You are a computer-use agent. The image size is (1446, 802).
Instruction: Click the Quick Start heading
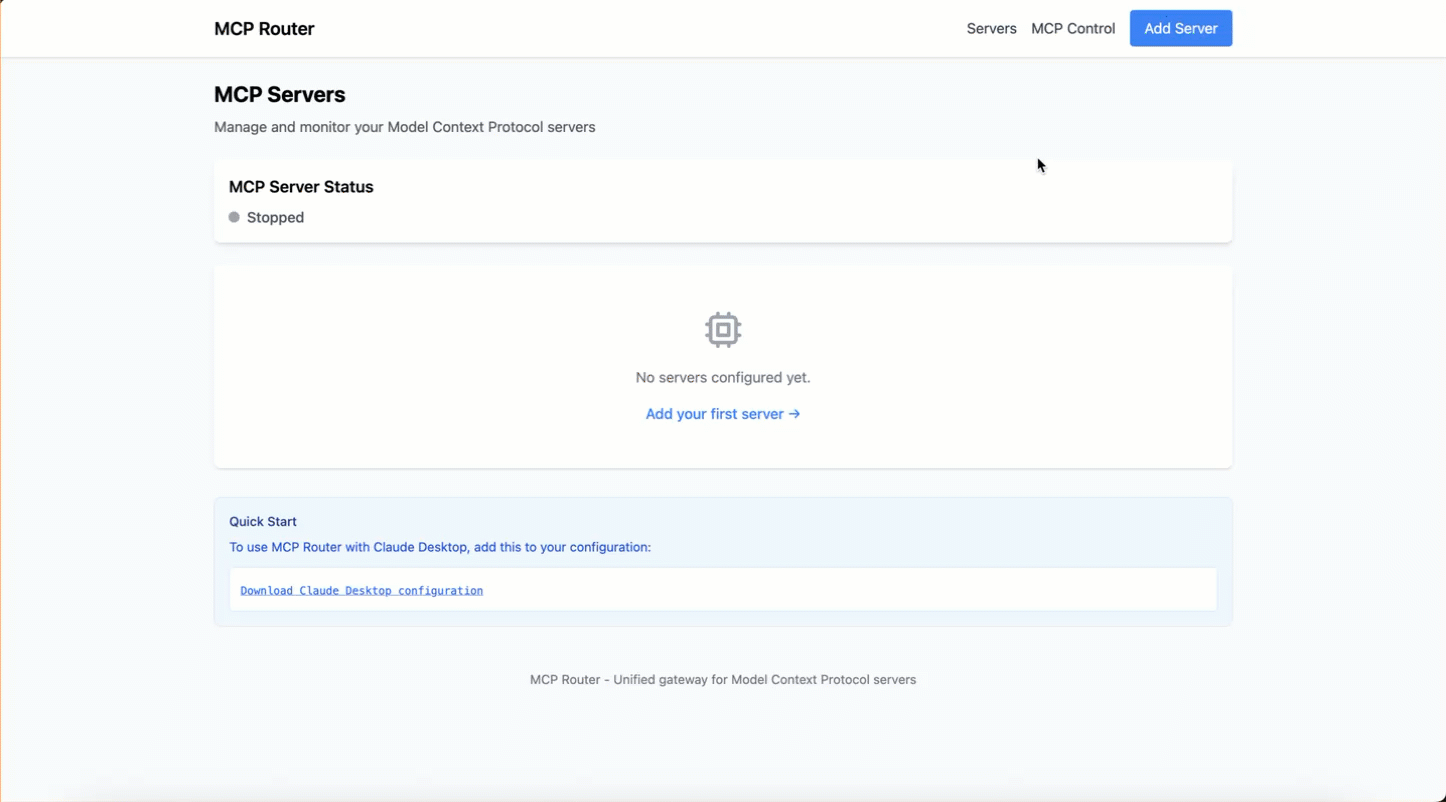point(263,522)
